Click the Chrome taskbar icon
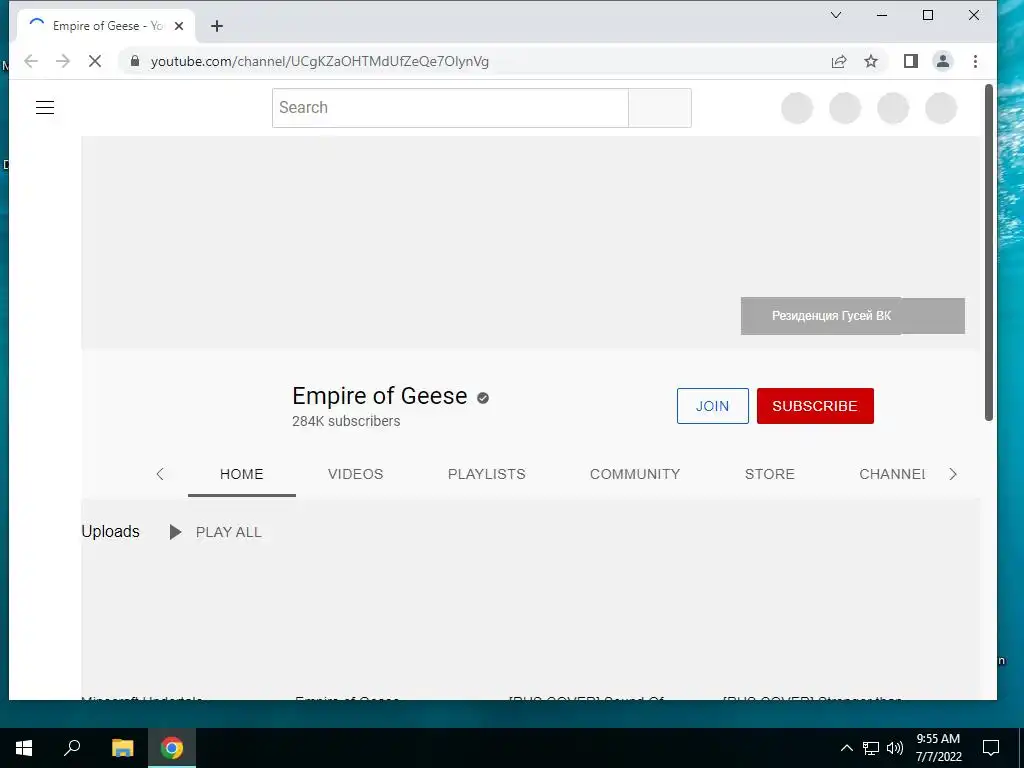 [x=172, y=748]
